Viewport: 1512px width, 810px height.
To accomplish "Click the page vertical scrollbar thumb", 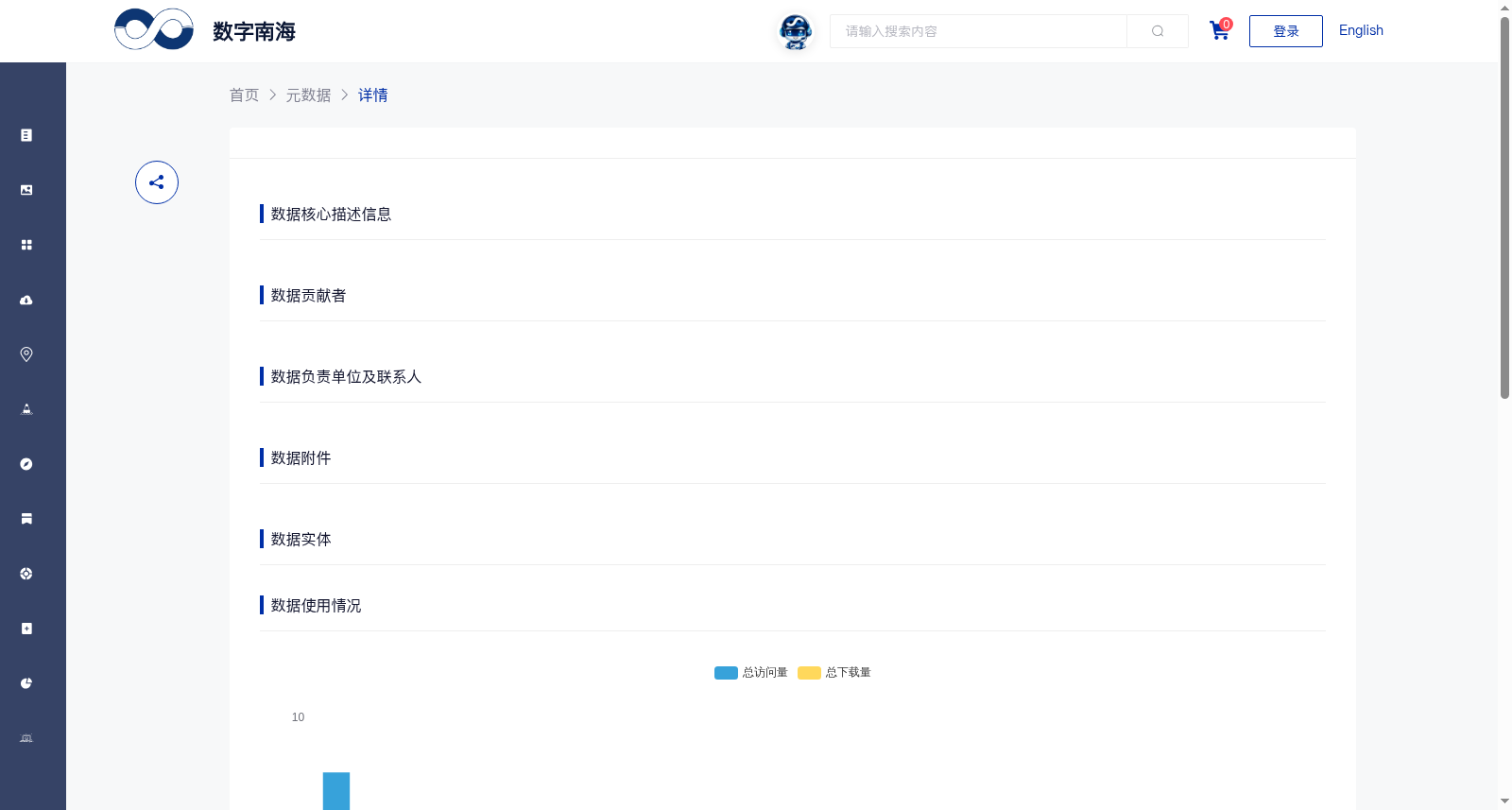I will [1504, 208].
